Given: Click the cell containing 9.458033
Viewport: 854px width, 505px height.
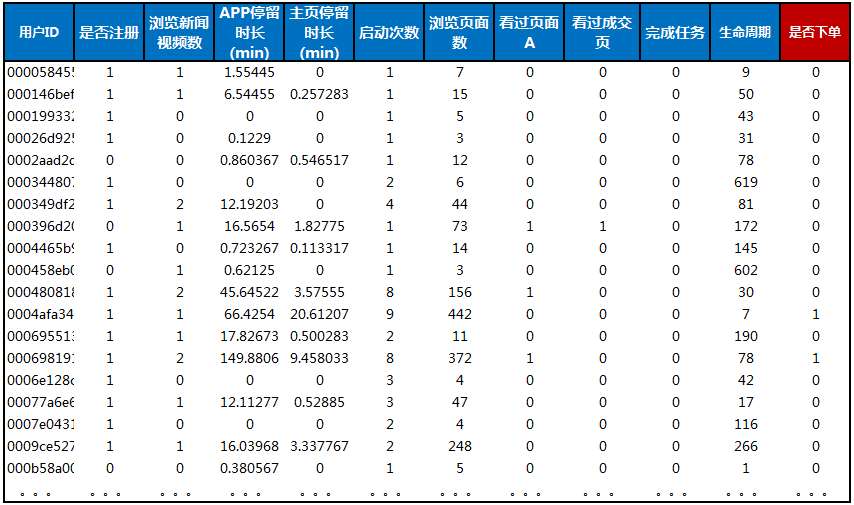Looking at the screenshot, I should (319, 358).
